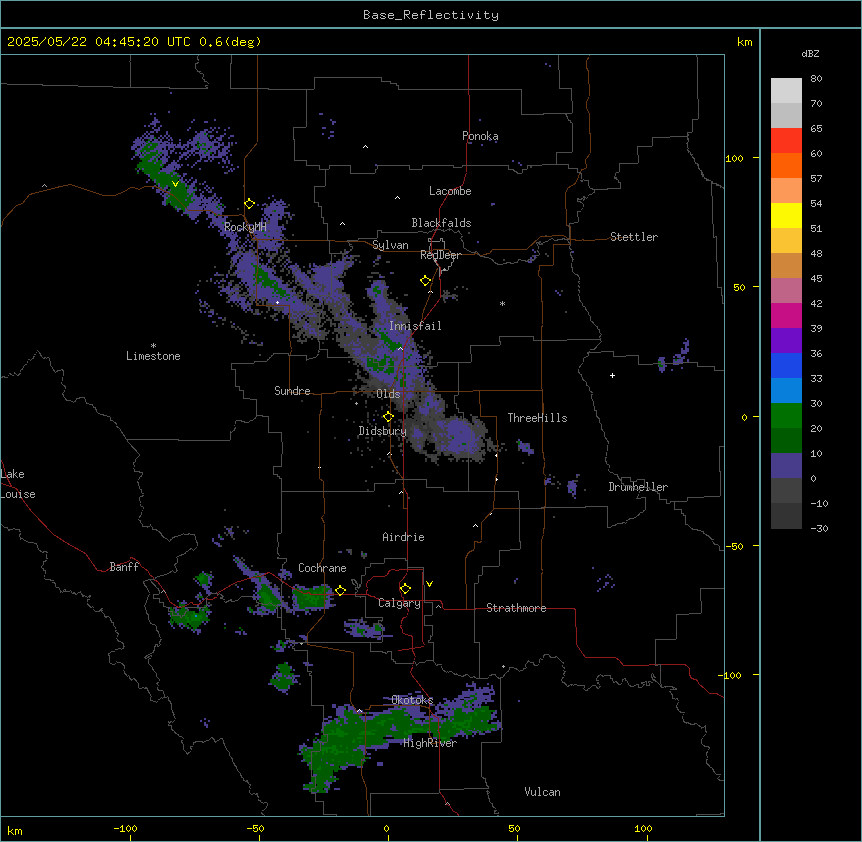Image resolution: width=862 pixels, height=842 pixels.
Task: Click the yellow diamond marker south of RedDeer
Action: coord(426,281)
